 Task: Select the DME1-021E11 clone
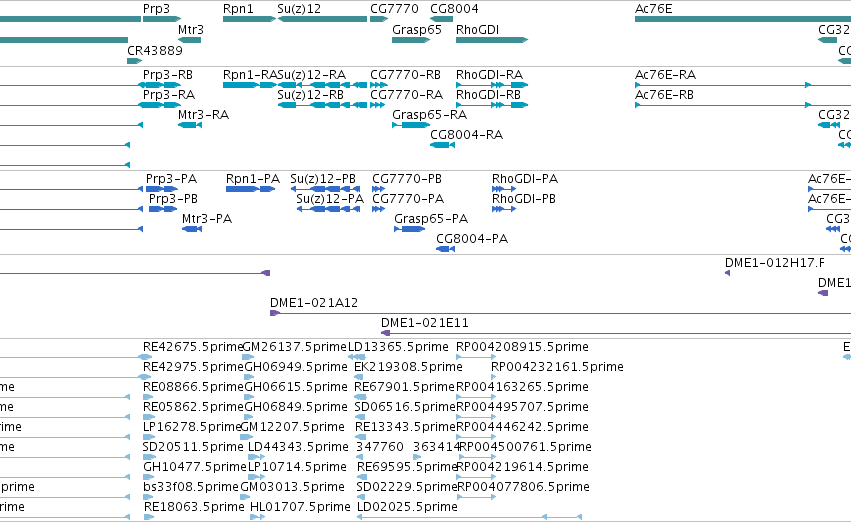[x=616, y=333]
